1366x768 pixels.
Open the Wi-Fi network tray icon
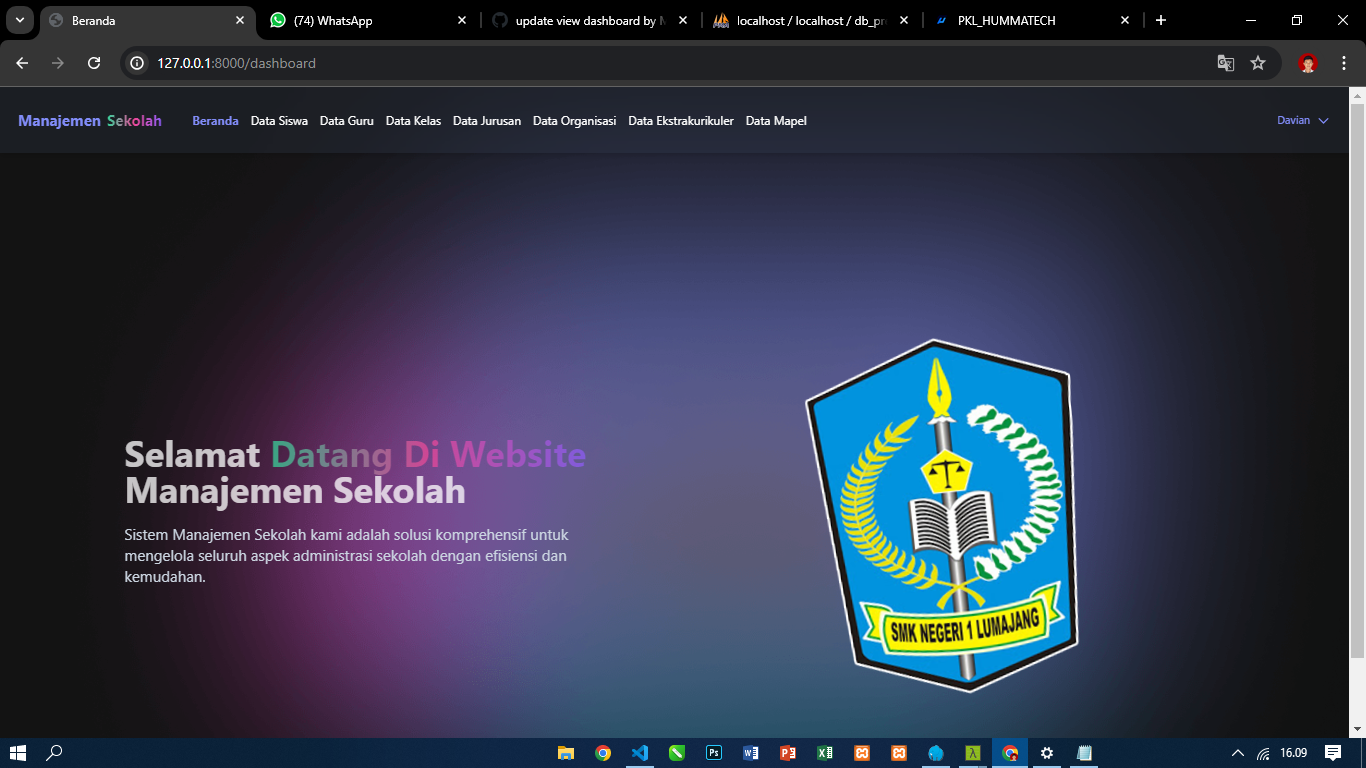click(1264, 753)
